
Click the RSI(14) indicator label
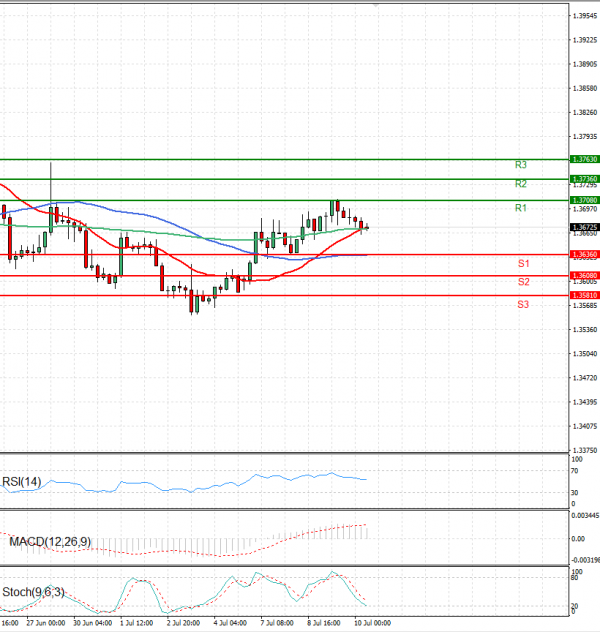point(22,482)
